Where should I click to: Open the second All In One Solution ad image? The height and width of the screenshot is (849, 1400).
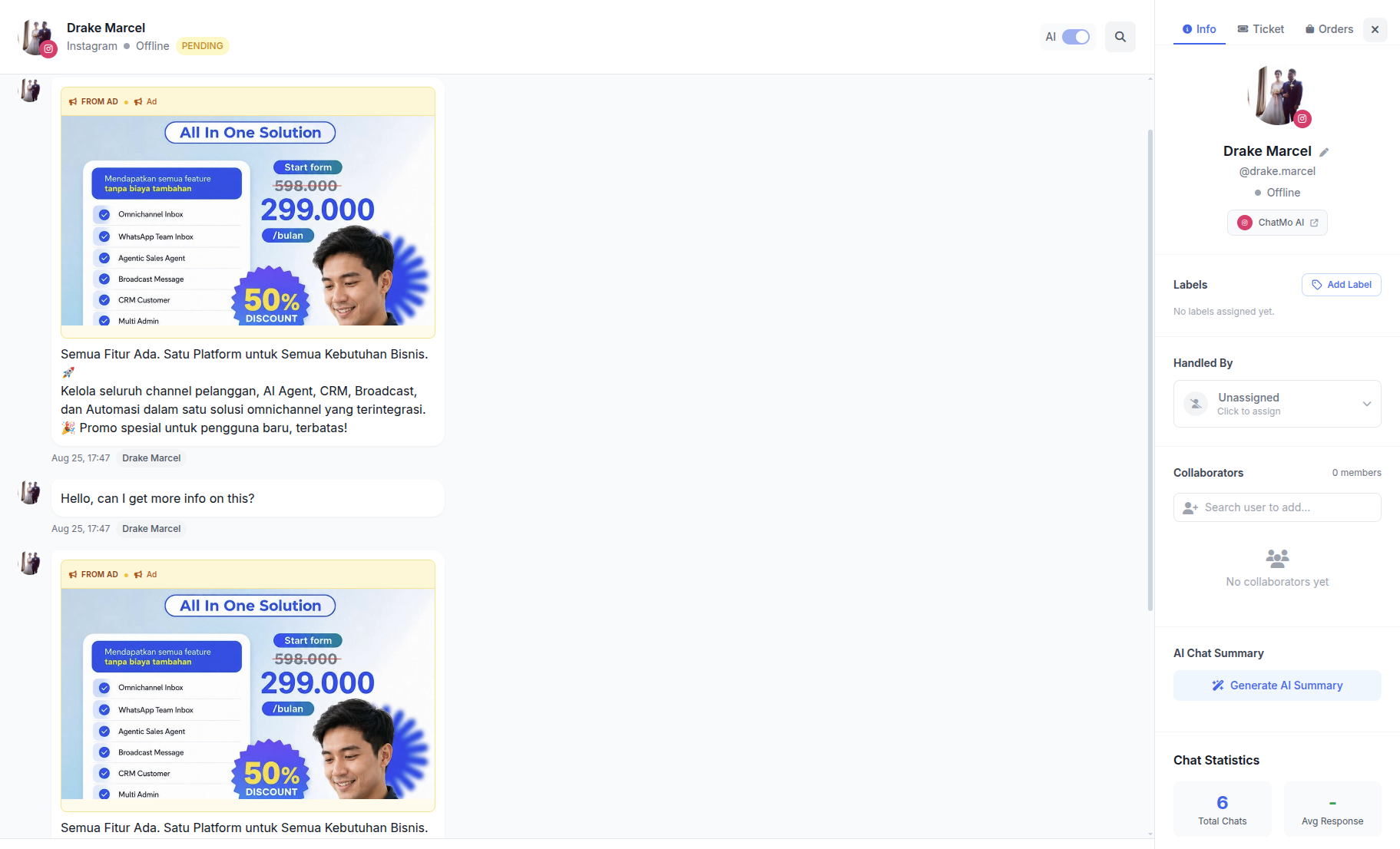[248, 694]
